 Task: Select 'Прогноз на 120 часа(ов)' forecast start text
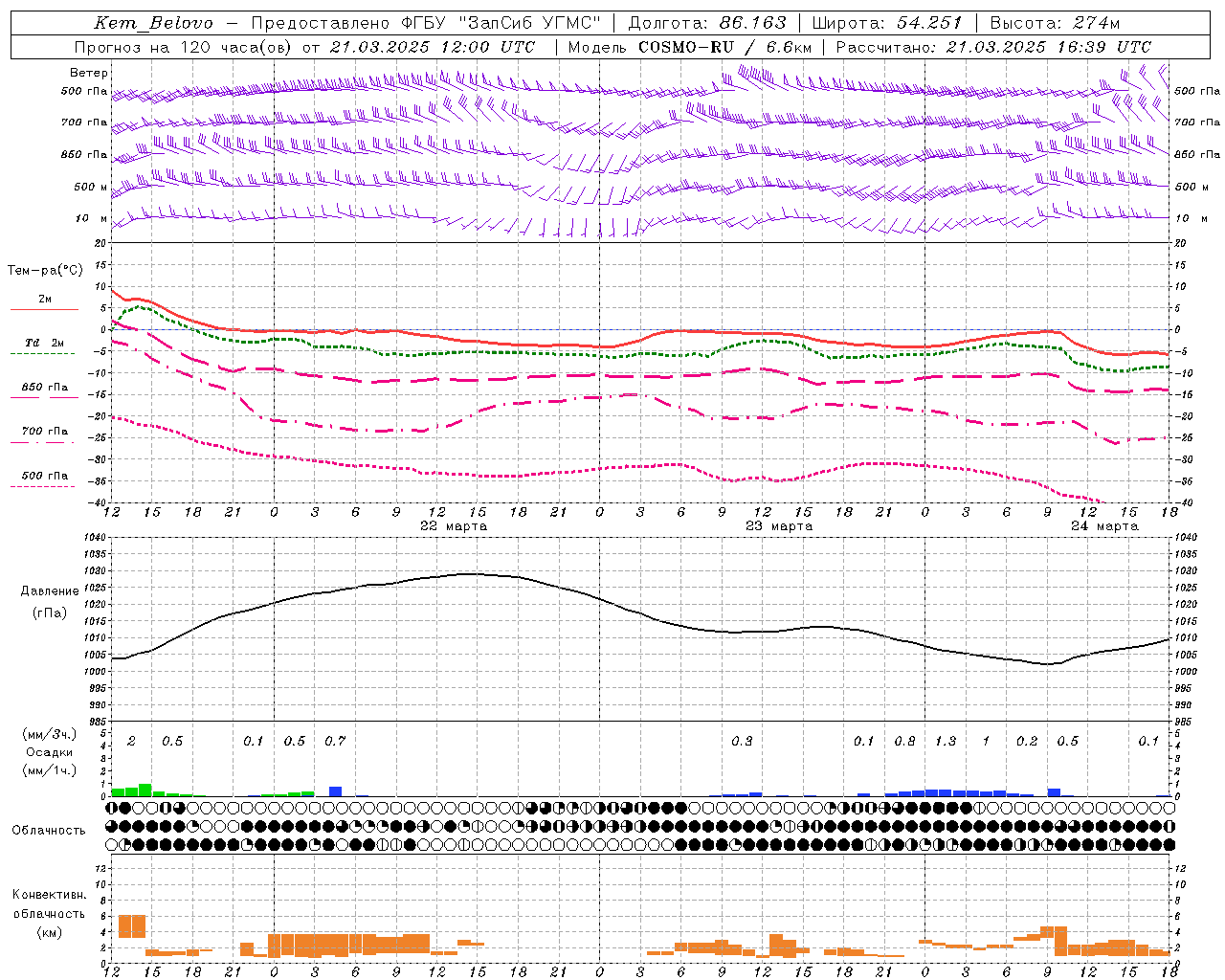click(x=184, y=47)
